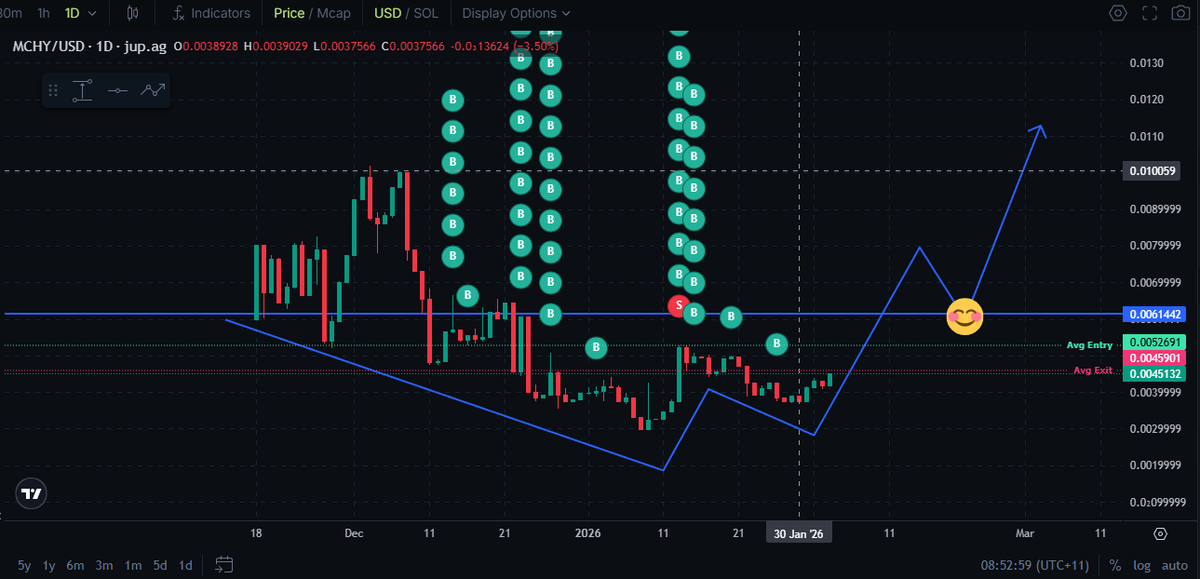Screen dimensions: 1200x579
Task: Switch chart to Price mode
Action: [x=289, y=14]
